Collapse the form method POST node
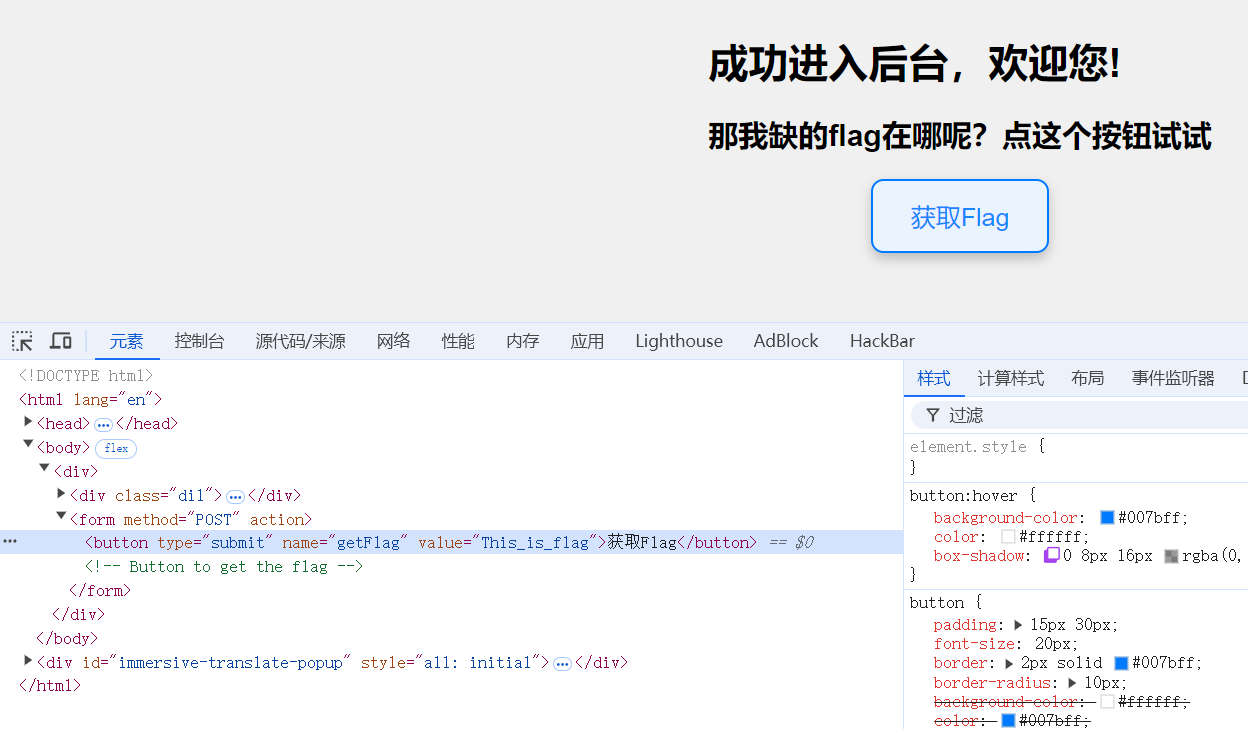 click(61, 517)
